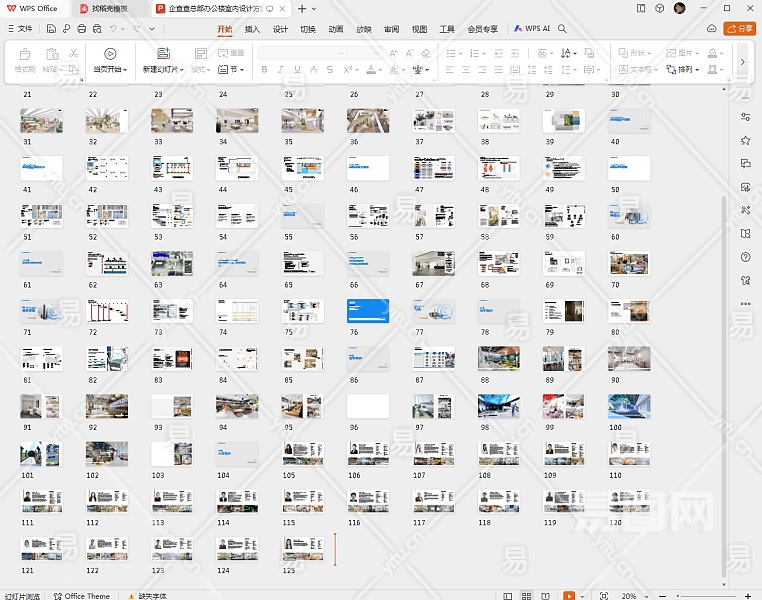
Task: Select the blue slide 76 thumbnail
Action: pos(367,311)
